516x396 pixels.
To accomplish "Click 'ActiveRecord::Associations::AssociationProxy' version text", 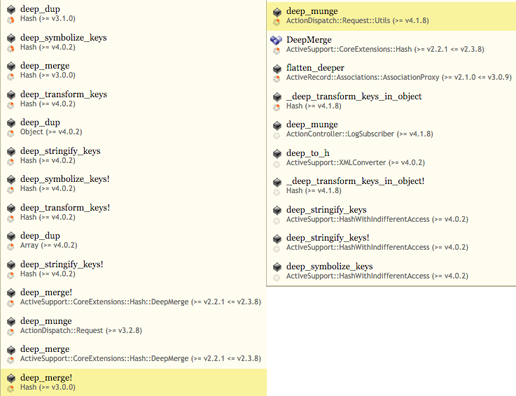I will pyautogui.click(x=399, y=77).
